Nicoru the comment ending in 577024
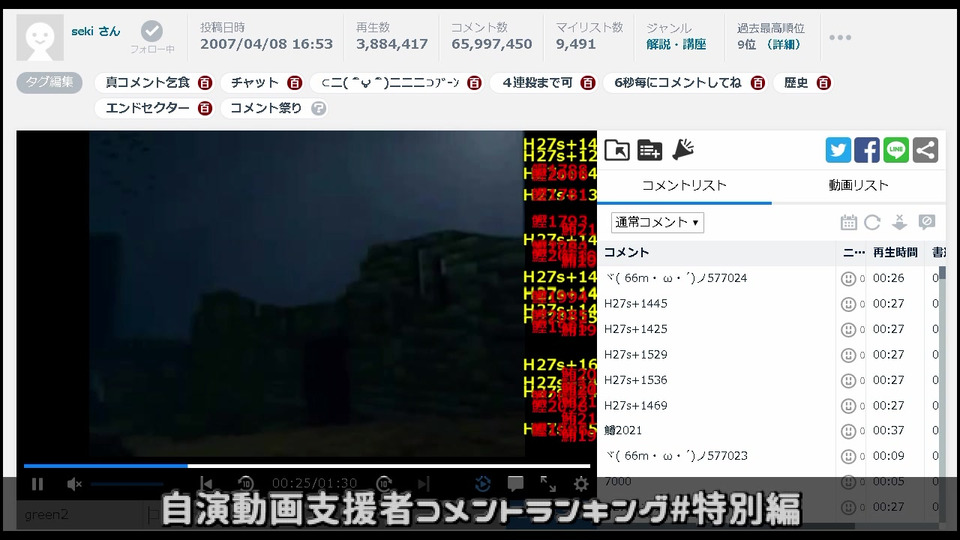960x540 pixels. click(848, 279)
